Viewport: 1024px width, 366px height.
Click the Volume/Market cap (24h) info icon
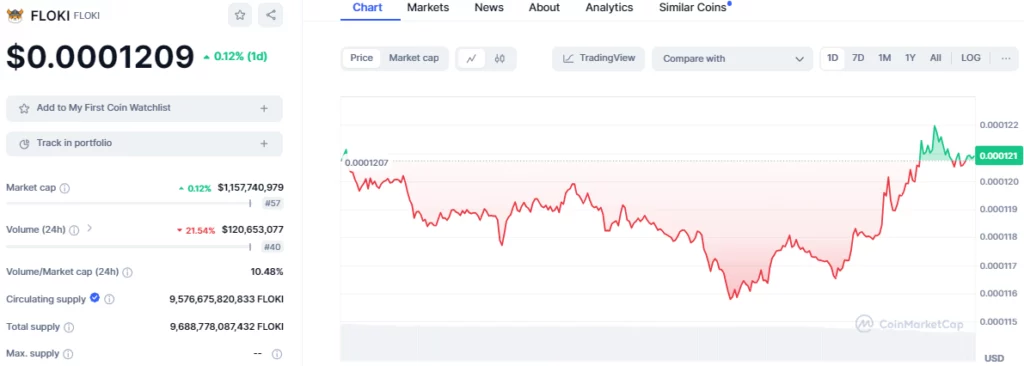pos(127,272)
